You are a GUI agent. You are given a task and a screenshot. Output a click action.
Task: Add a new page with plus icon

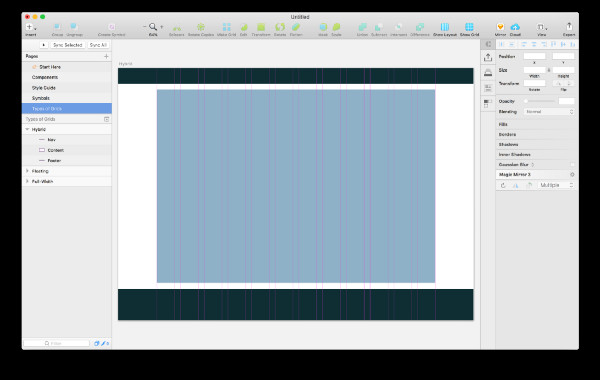coord(106,56)
